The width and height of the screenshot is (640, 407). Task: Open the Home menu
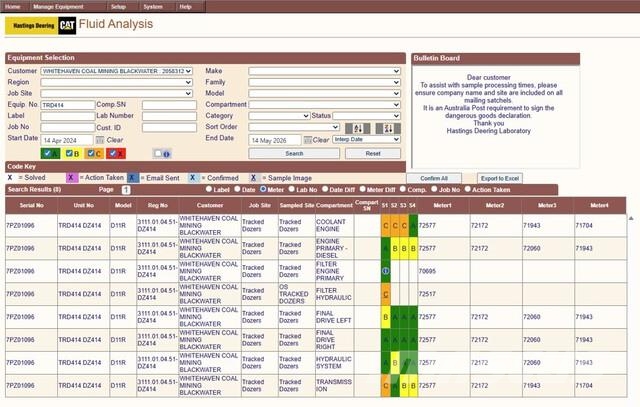pyautogui.click(x=13, y=7)
